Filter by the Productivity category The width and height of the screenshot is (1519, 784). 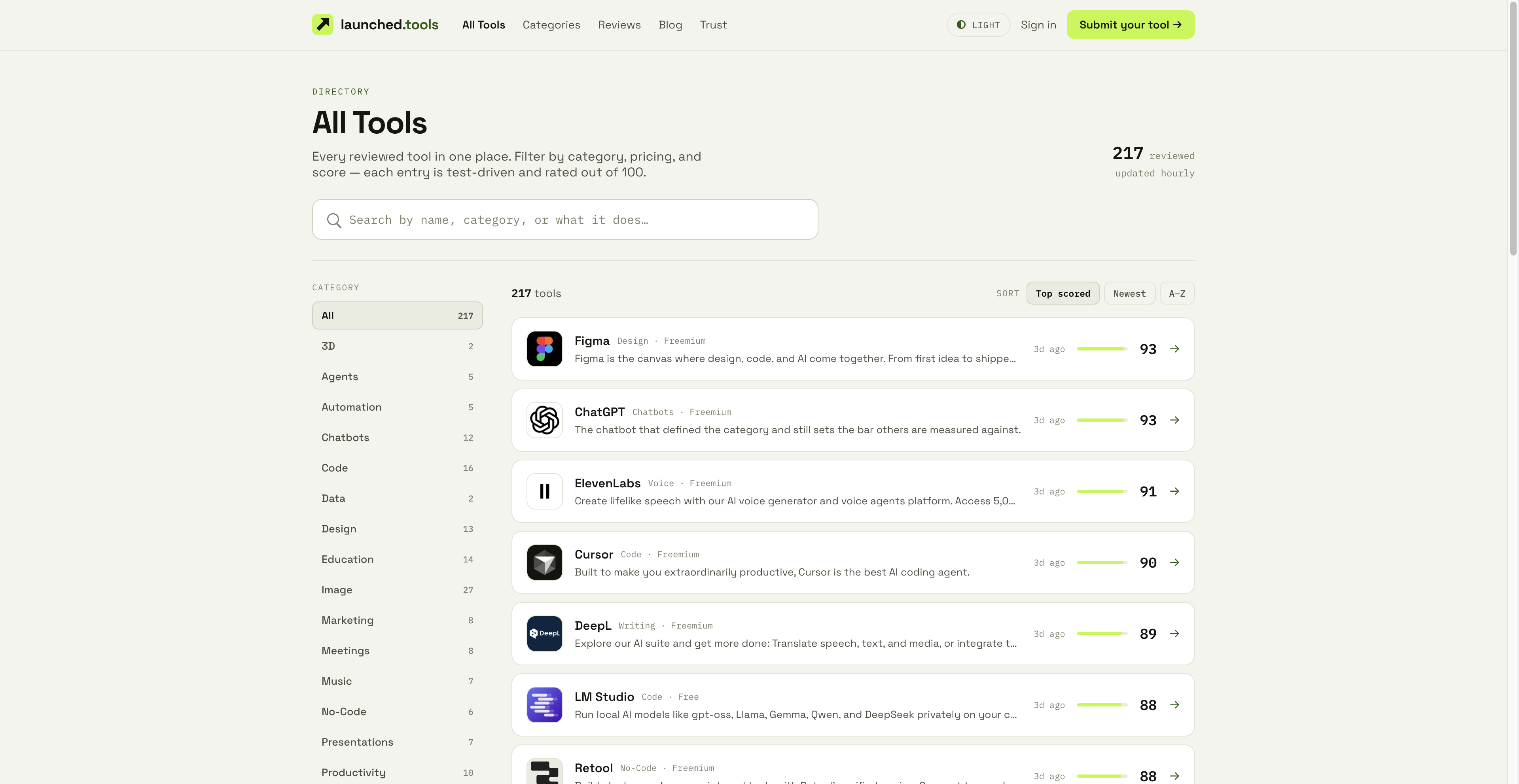398,772
